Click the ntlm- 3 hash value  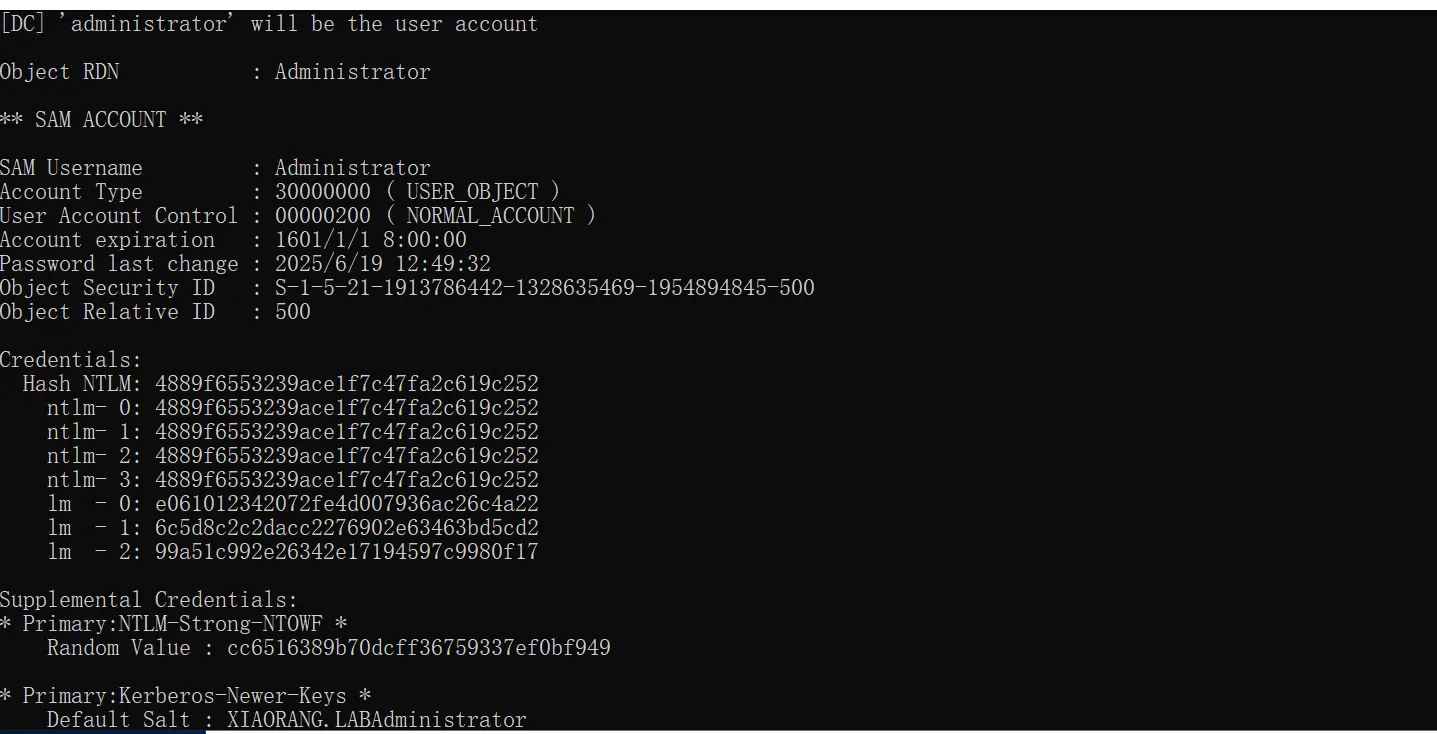coord(346,480)
